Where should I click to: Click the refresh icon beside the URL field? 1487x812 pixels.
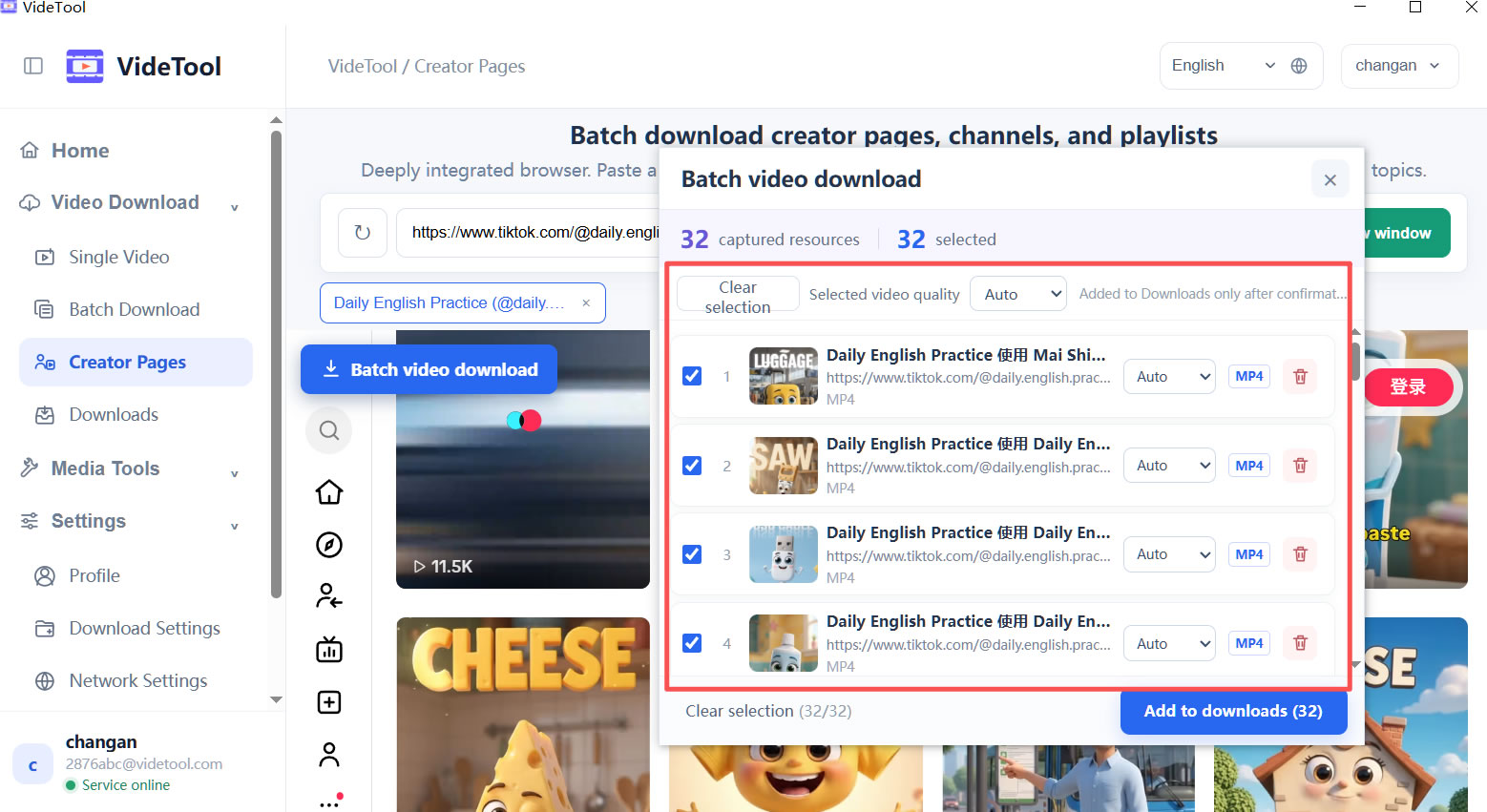pyautogui.click(x=363, y=232)
